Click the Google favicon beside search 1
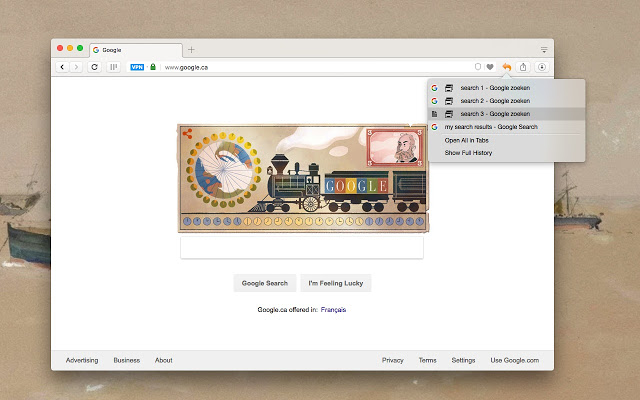The height and width of the screenshot is (400, 640). coord(434,88)
